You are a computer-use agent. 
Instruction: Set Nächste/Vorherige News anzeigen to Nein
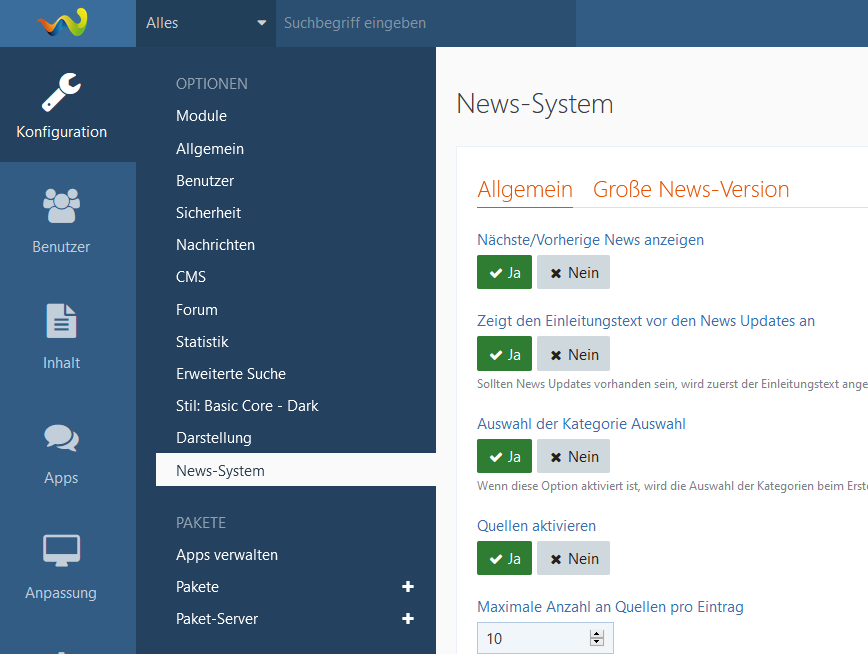573,273
